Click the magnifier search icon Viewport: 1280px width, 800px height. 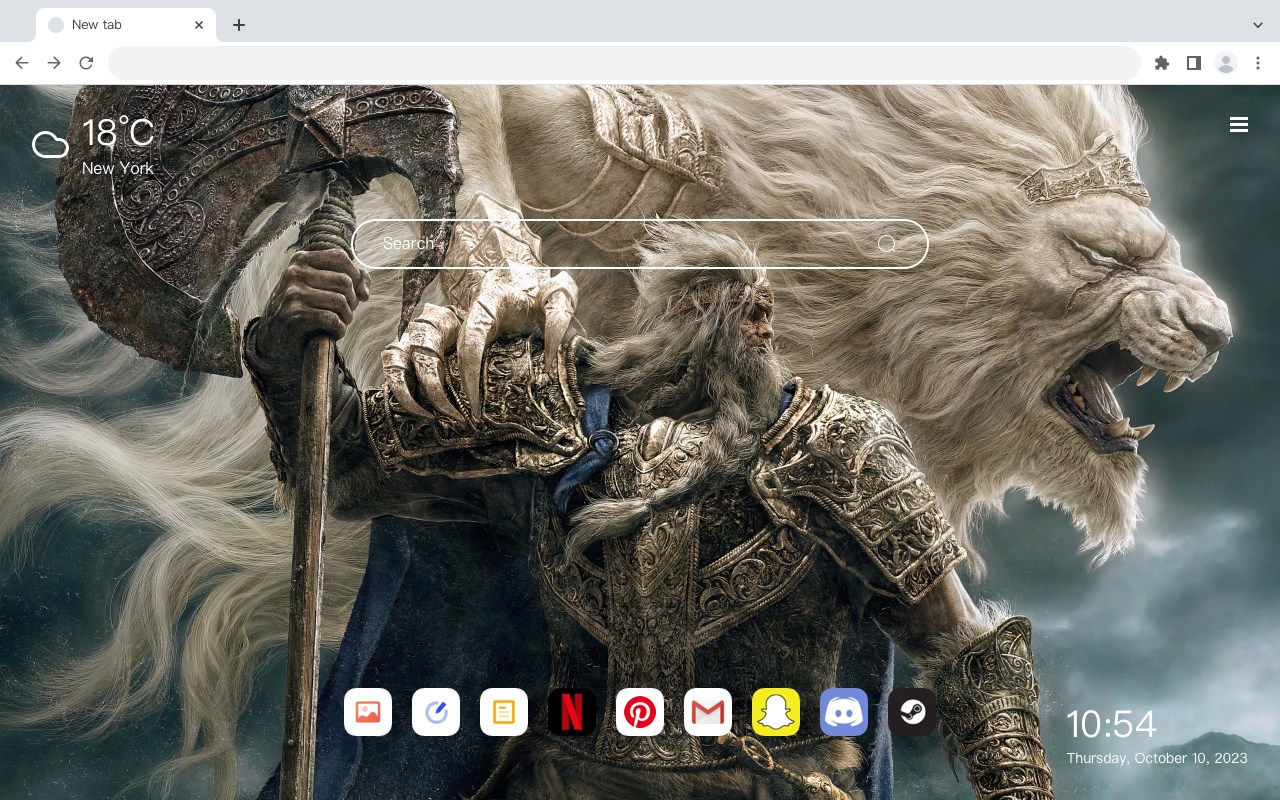tap(887, 244)
